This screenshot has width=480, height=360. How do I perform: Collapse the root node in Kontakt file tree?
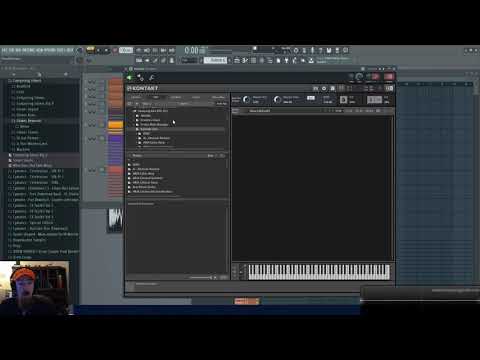[135, 111]
